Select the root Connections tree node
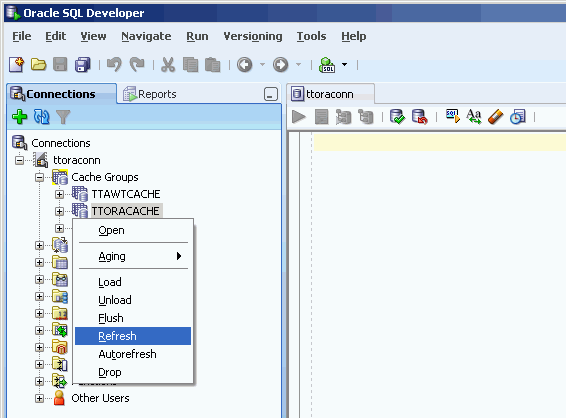 (x=61, y=143)
